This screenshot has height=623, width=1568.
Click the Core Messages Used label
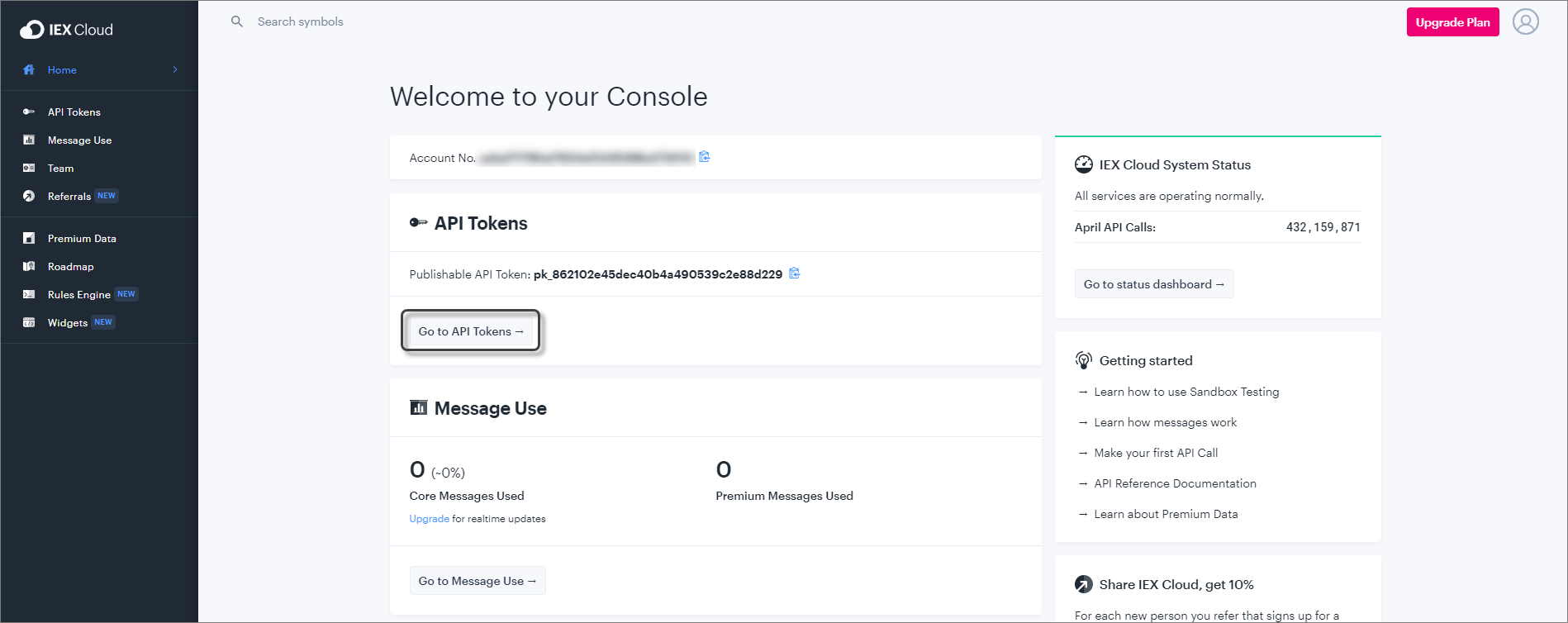pyautogui.click(x=467, y=496)
